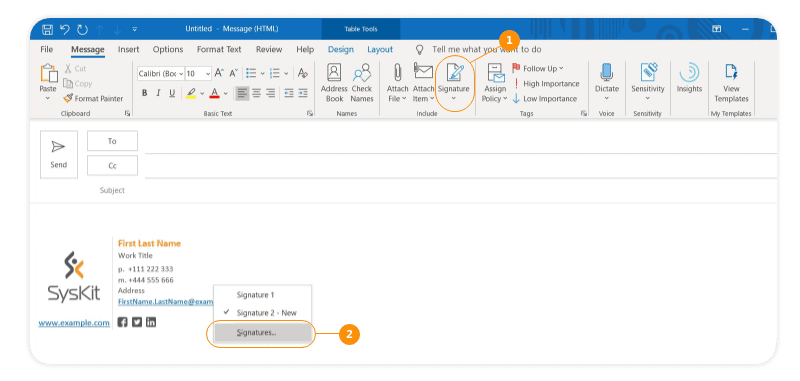800x381 pixels.
Task: Open the font color red swatch dropdown
Action: (225, 93)
